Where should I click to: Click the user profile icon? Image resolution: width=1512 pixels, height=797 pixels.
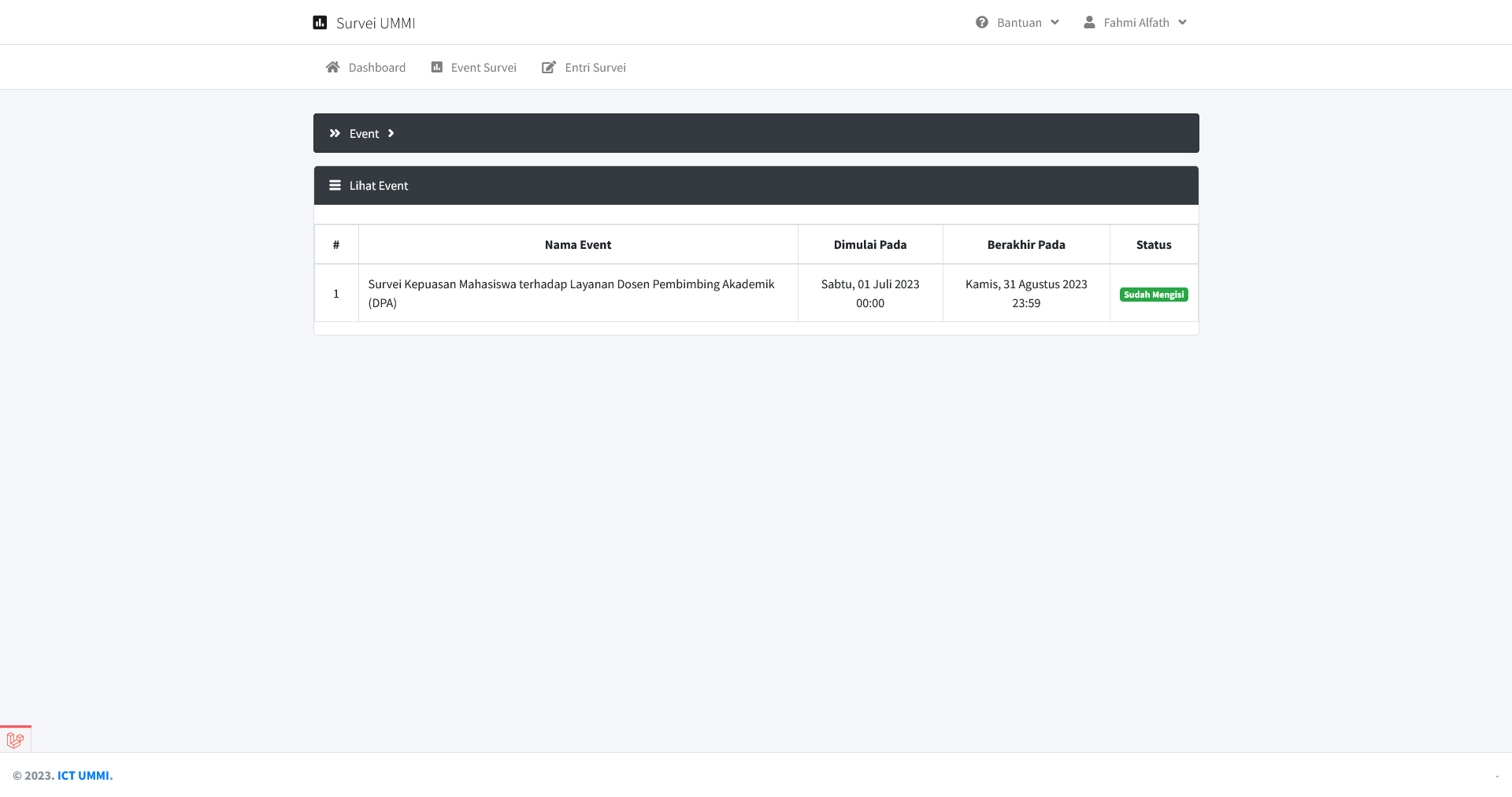click(1089, 22)
